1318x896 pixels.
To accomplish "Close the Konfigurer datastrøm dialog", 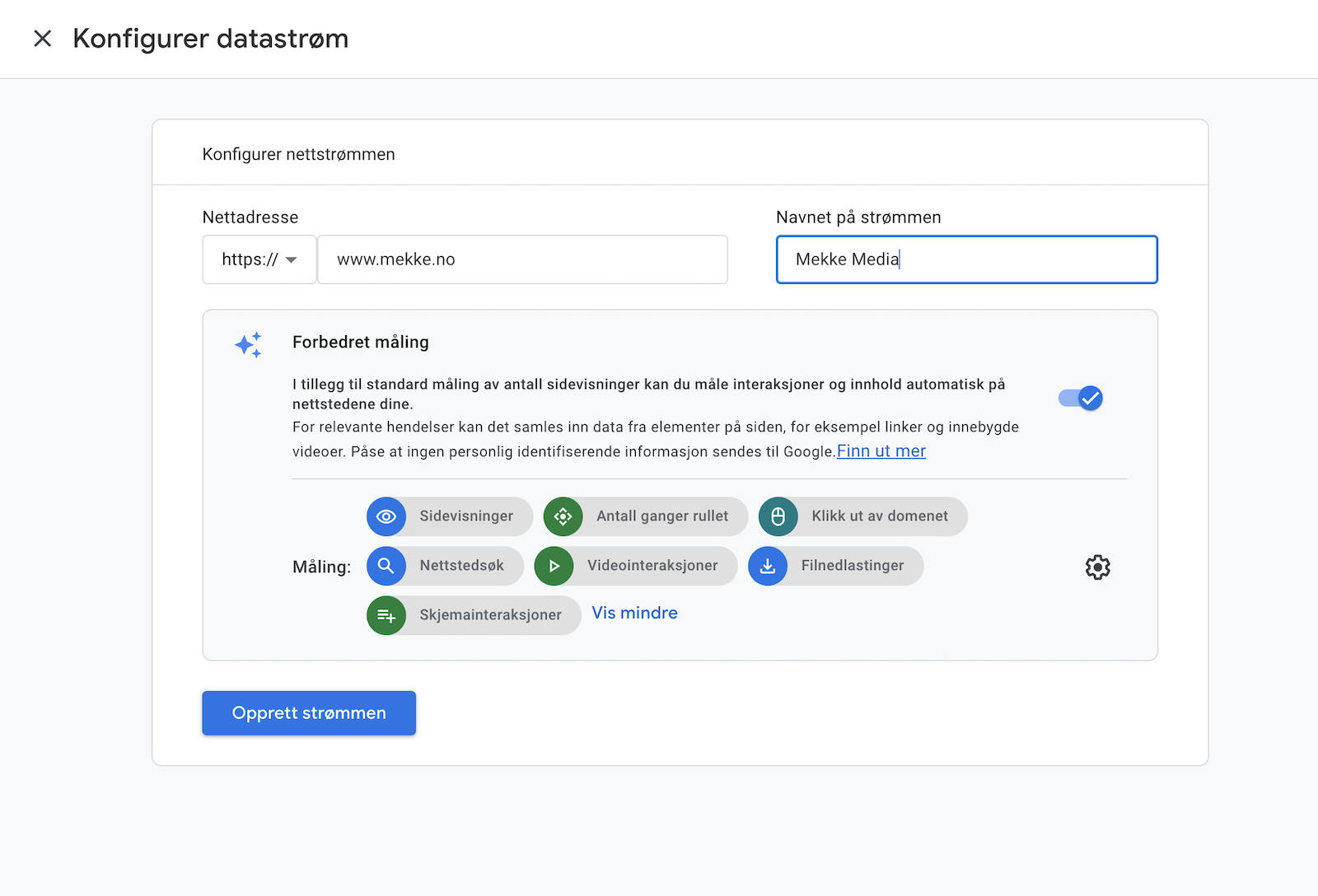I will point(42,39).
